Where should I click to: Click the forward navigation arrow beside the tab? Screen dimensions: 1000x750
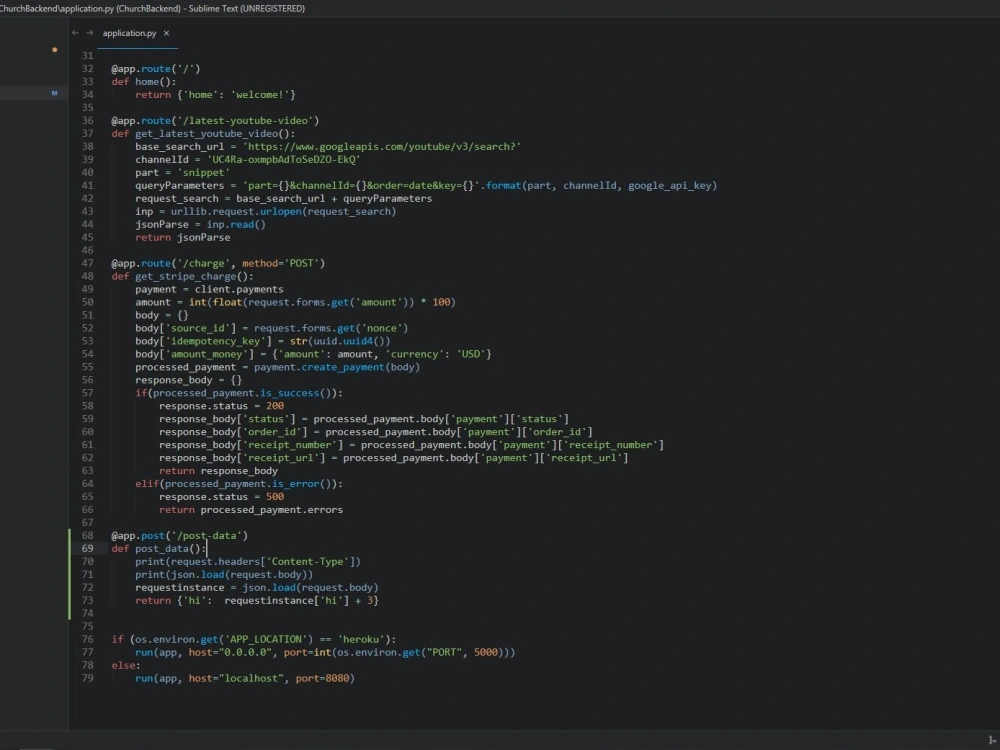point(89,33)
